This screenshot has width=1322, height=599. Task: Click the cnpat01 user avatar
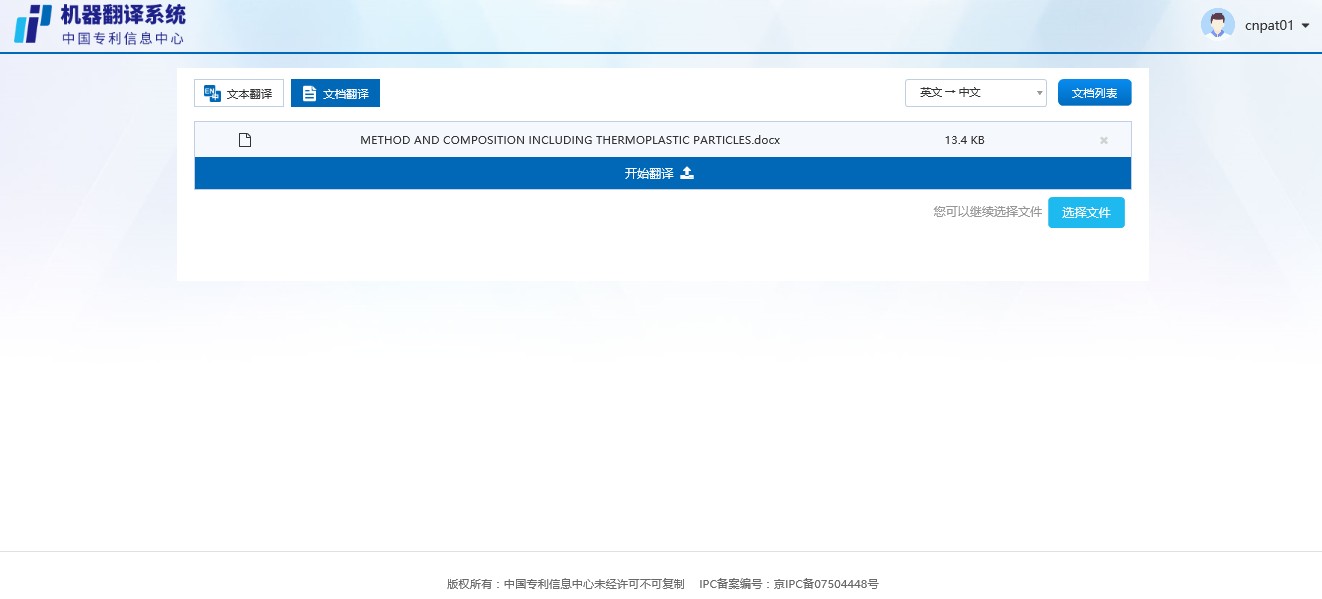point(1217,24)
